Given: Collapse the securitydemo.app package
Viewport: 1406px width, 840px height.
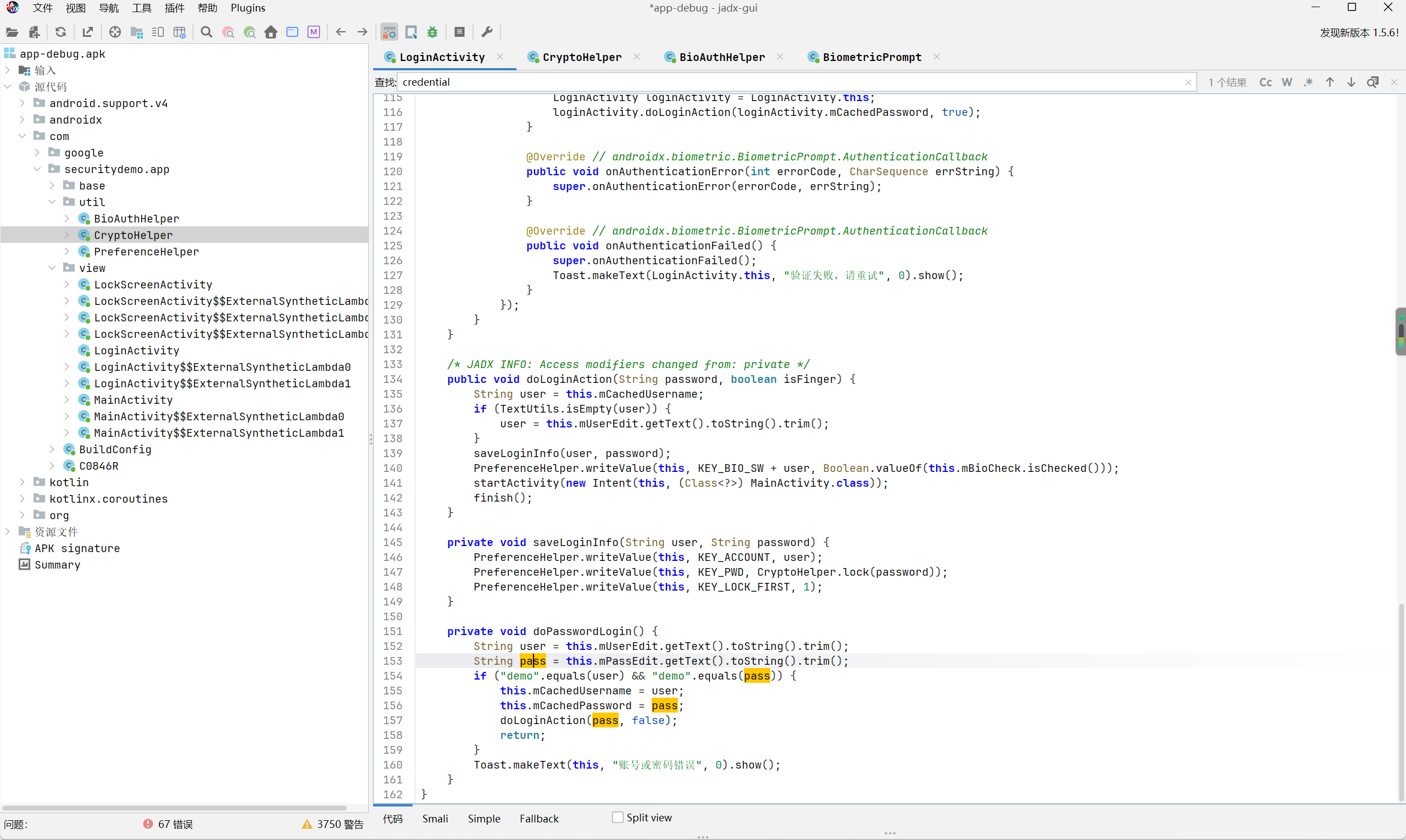Looking at the screenshot, I should pos(37,169).
